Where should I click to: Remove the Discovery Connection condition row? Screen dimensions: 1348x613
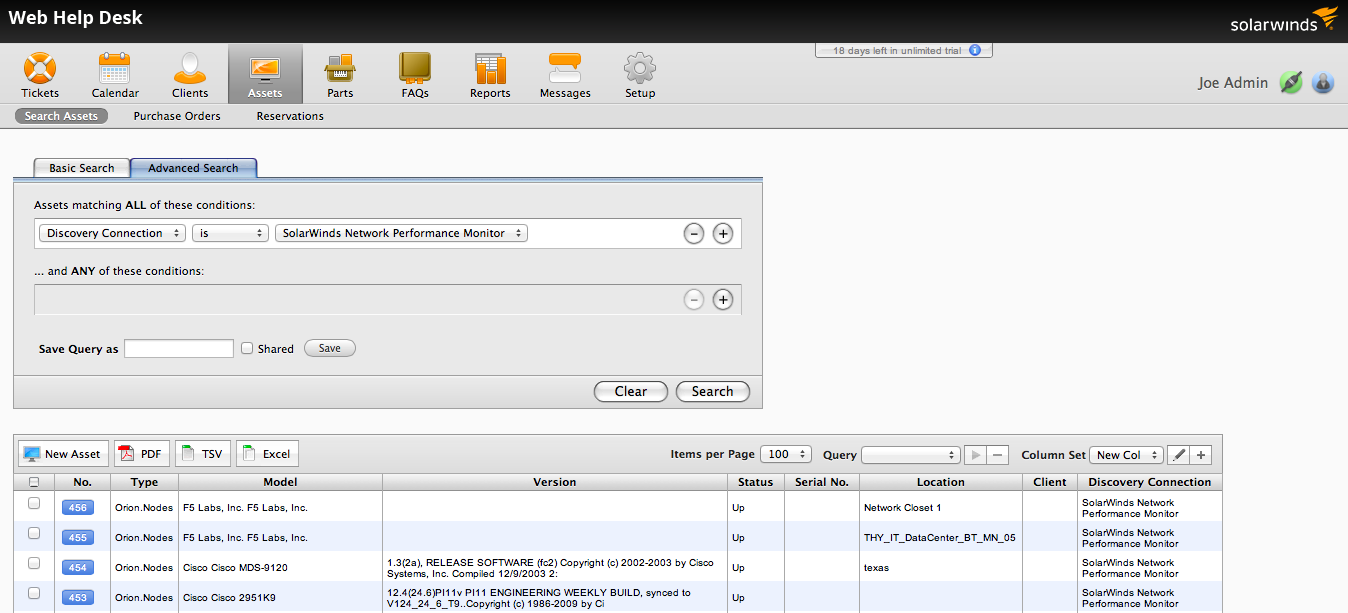(694, 234)
